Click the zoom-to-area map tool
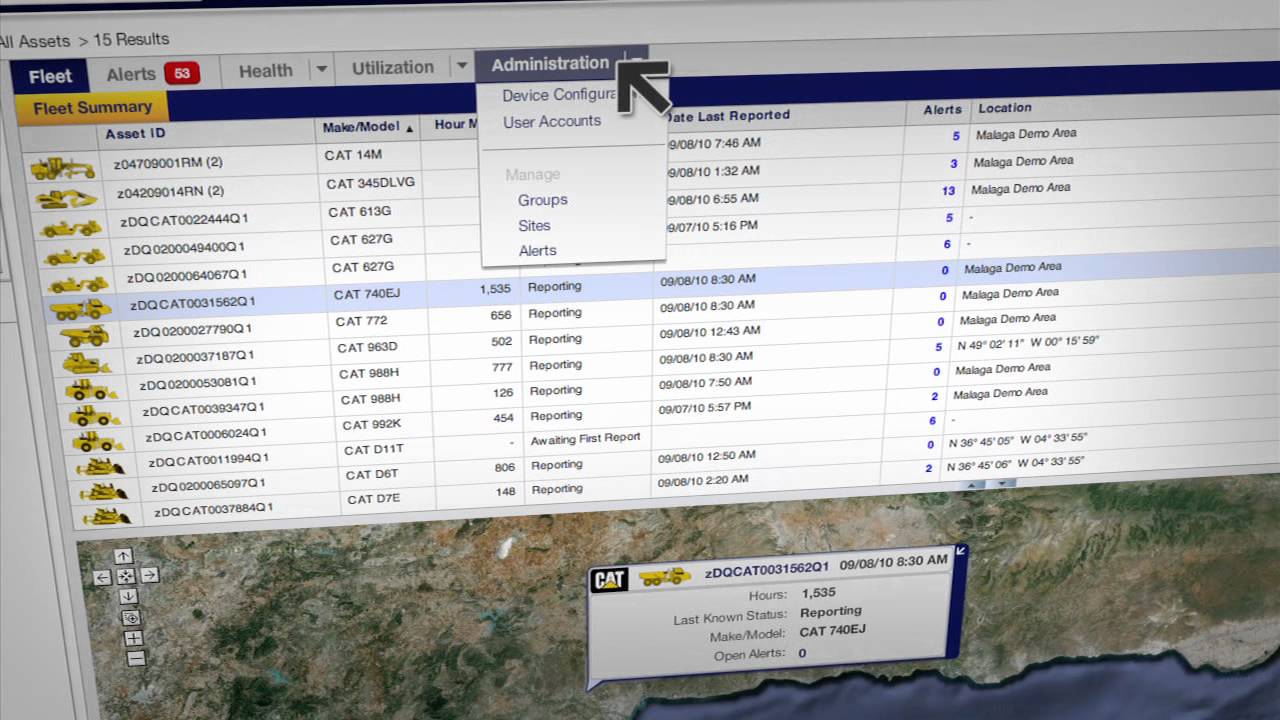This screenshot has height=720, width=1280. tap(131, 617)
